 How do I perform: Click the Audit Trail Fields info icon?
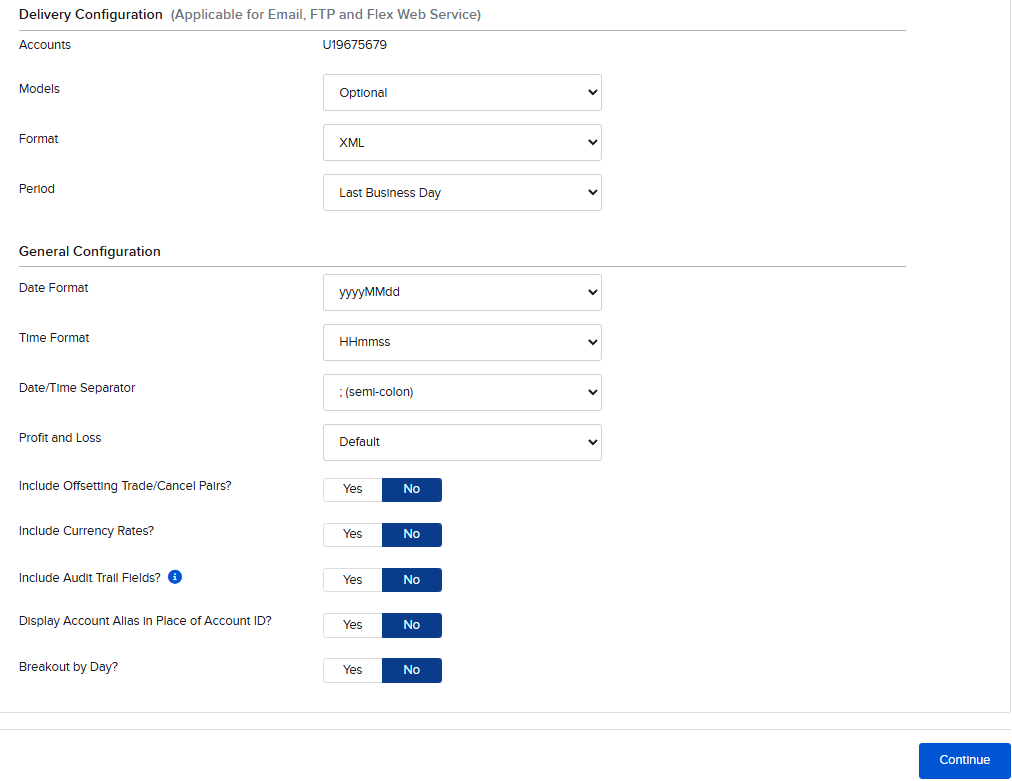(x=175, y=577)
